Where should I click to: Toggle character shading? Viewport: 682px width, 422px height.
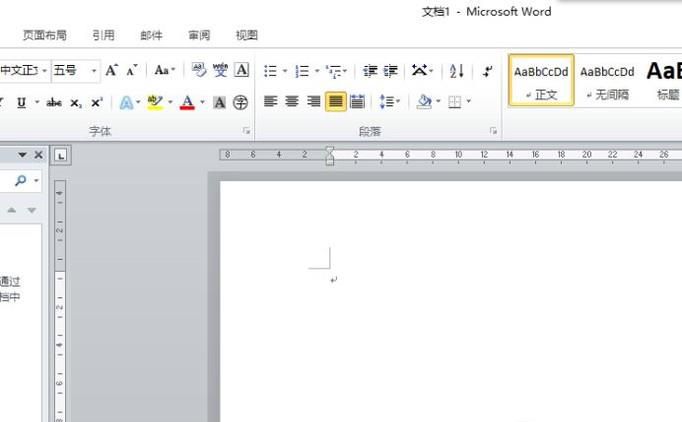(x=220, y=103)
